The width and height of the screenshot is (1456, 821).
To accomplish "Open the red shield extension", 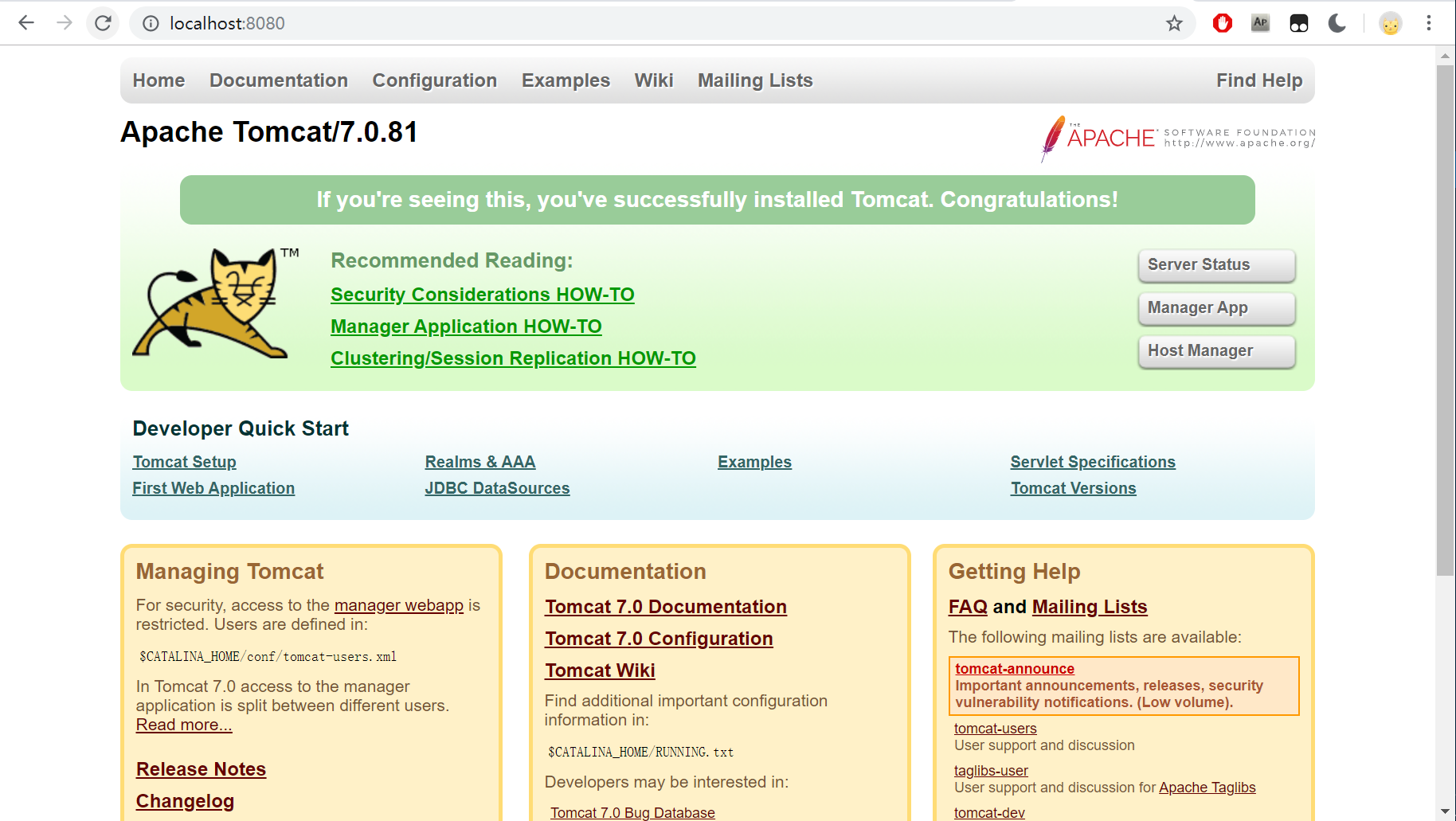I will click(x=1223, y=23).
